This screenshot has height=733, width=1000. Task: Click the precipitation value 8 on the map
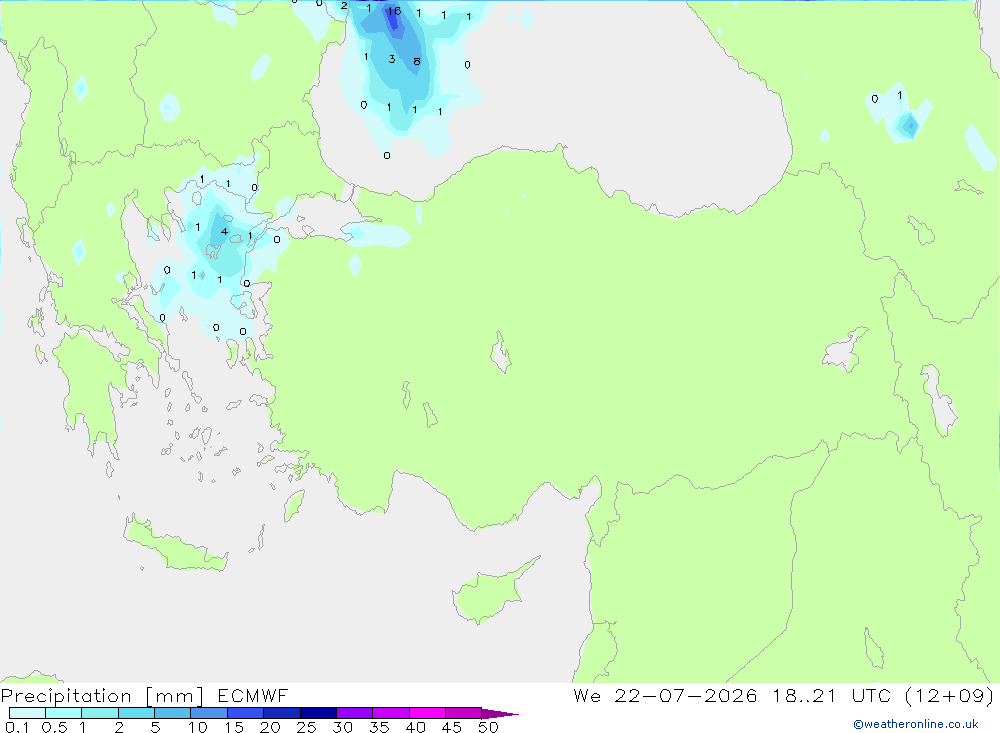click(416, 61)
